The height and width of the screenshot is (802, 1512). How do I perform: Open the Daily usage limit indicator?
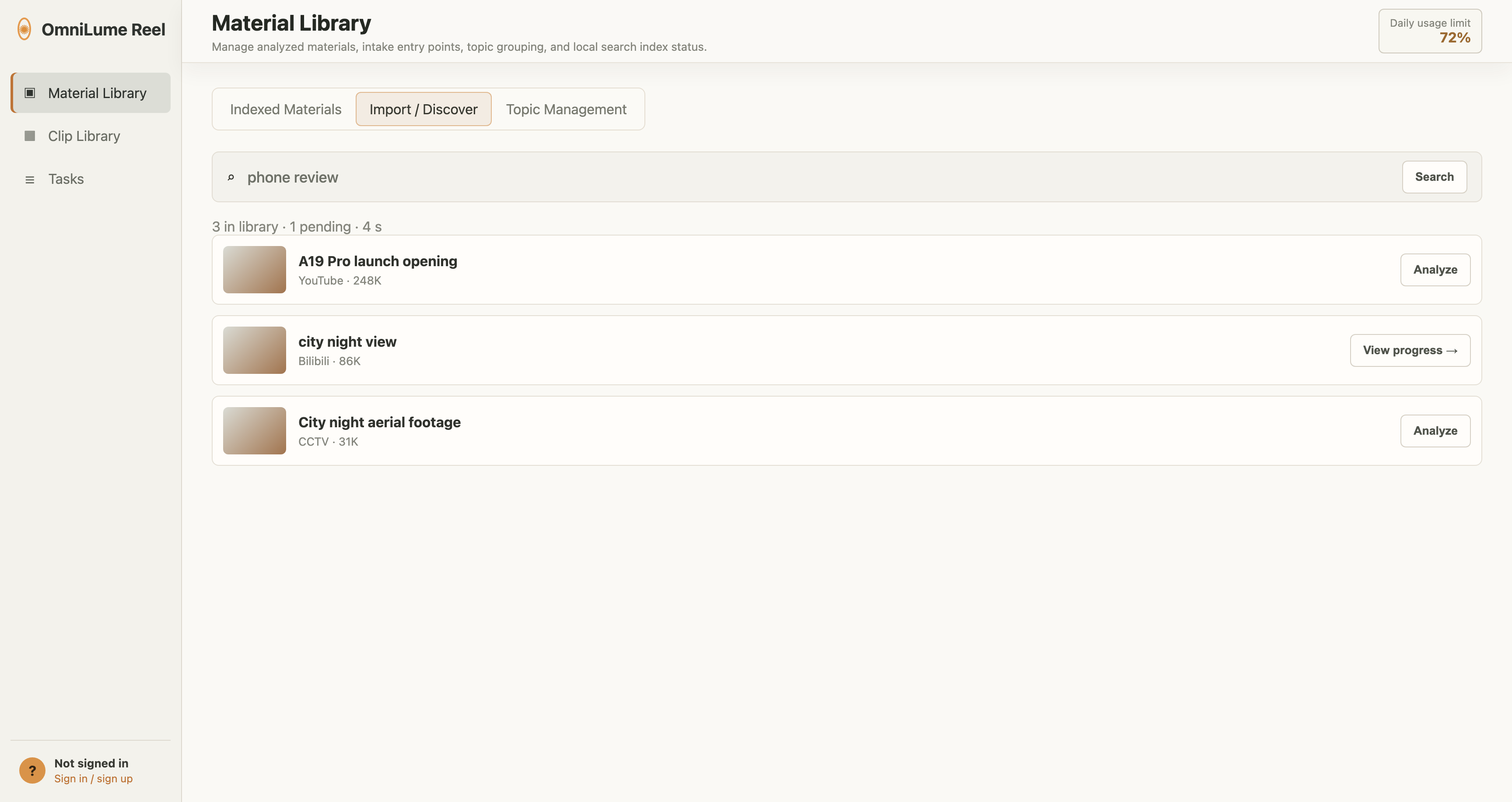[x=1430, y=31]
